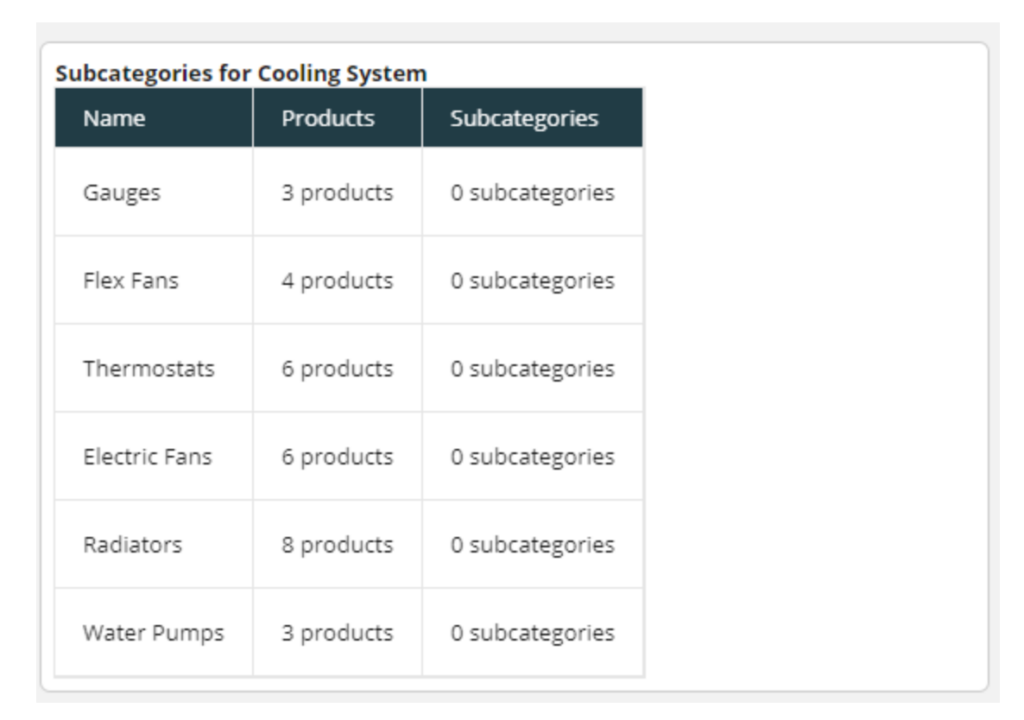The width and height of the screenshot is (1024, 720).
Task: Click 6 products in Electric Fans row
Action: pos(338,457)
